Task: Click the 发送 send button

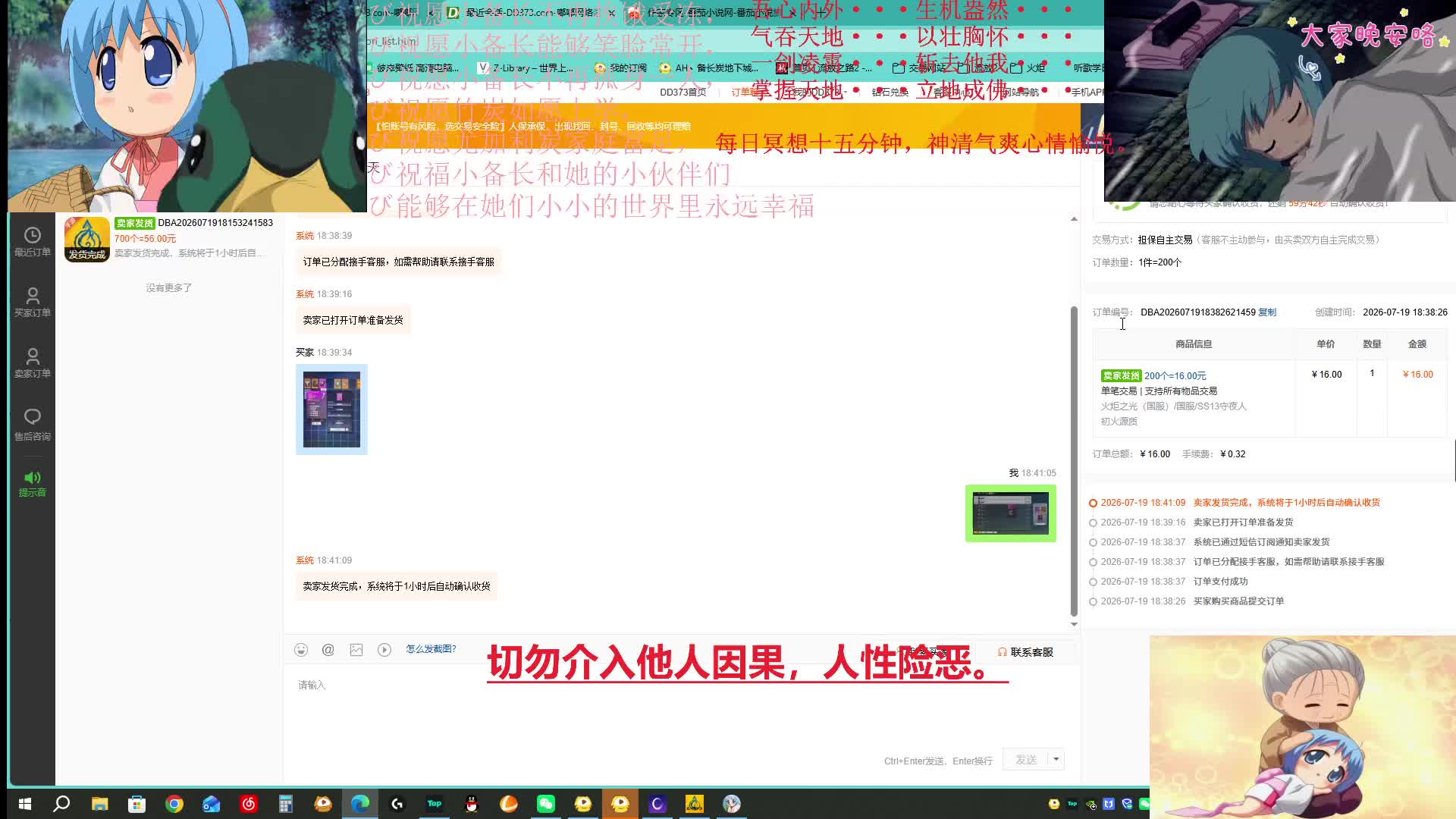Action: coord(1025,759)
